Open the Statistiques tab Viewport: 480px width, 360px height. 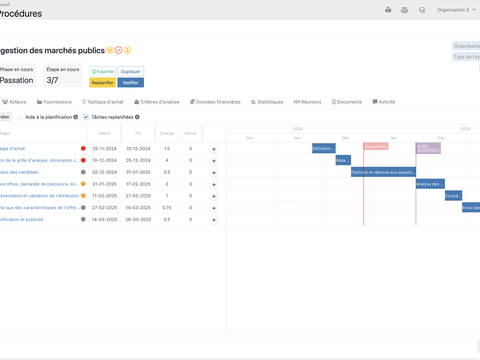(267, 102)
